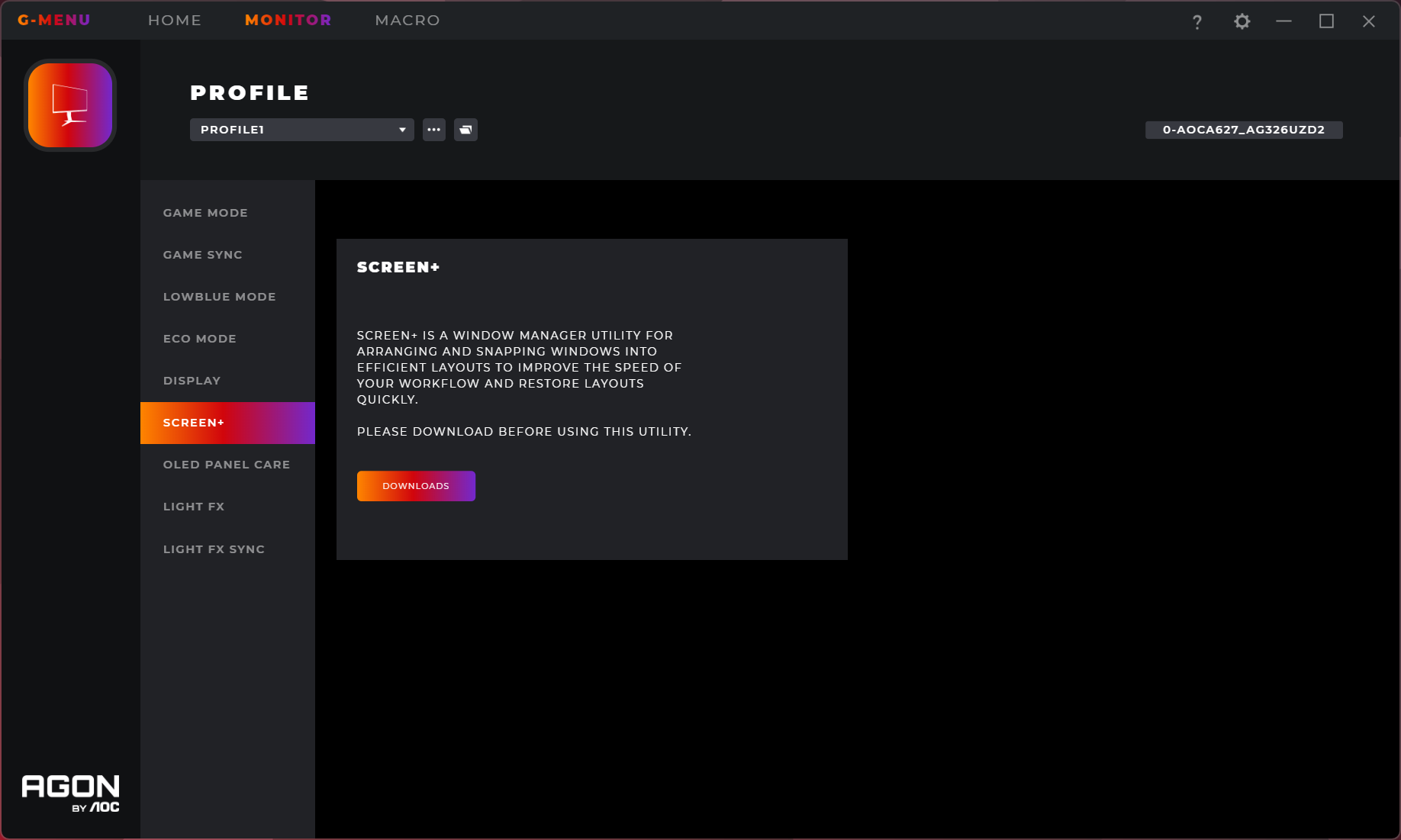Screen dimensions: 1401x840
Task: Close the G-Menu window
Action: [1369, 21]
